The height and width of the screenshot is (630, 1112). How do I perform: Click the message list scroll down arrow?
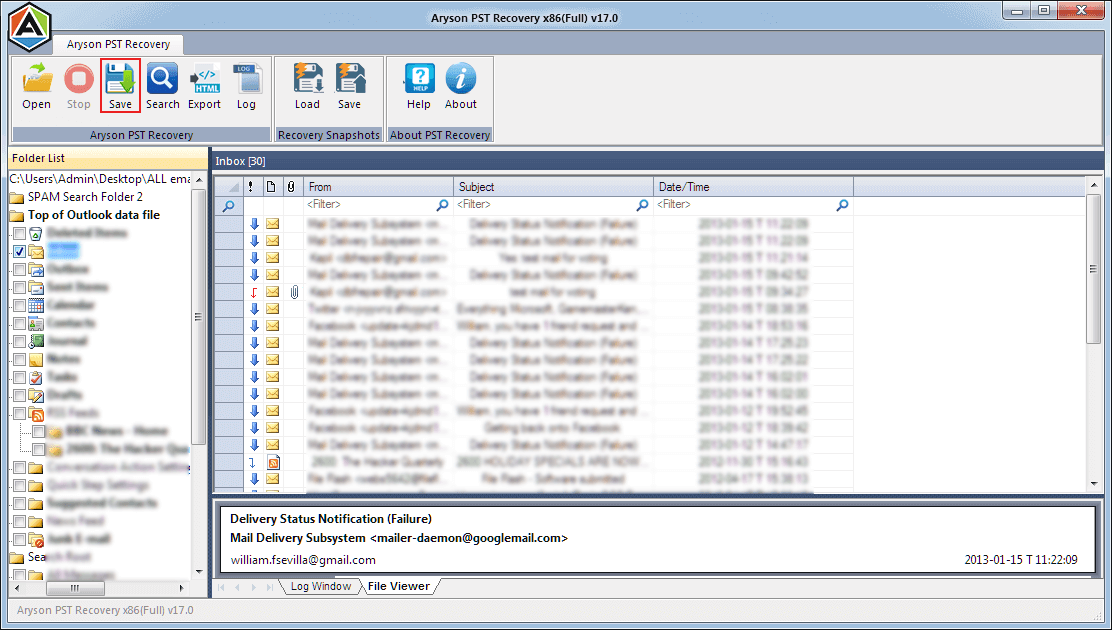pos(1094,483)
